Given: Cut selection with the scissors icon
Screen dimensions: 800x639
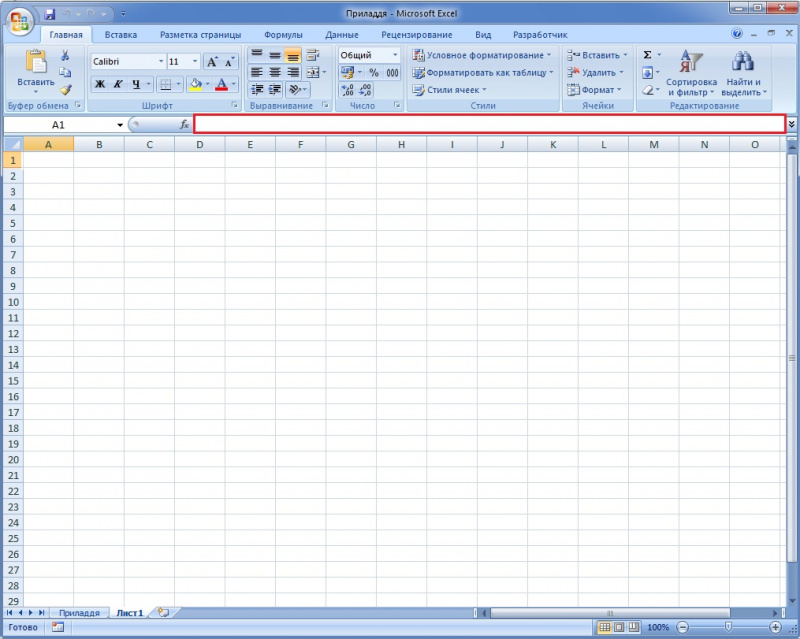Looking at the screenshot, I should pyautogui.click(x=65, y=55).
